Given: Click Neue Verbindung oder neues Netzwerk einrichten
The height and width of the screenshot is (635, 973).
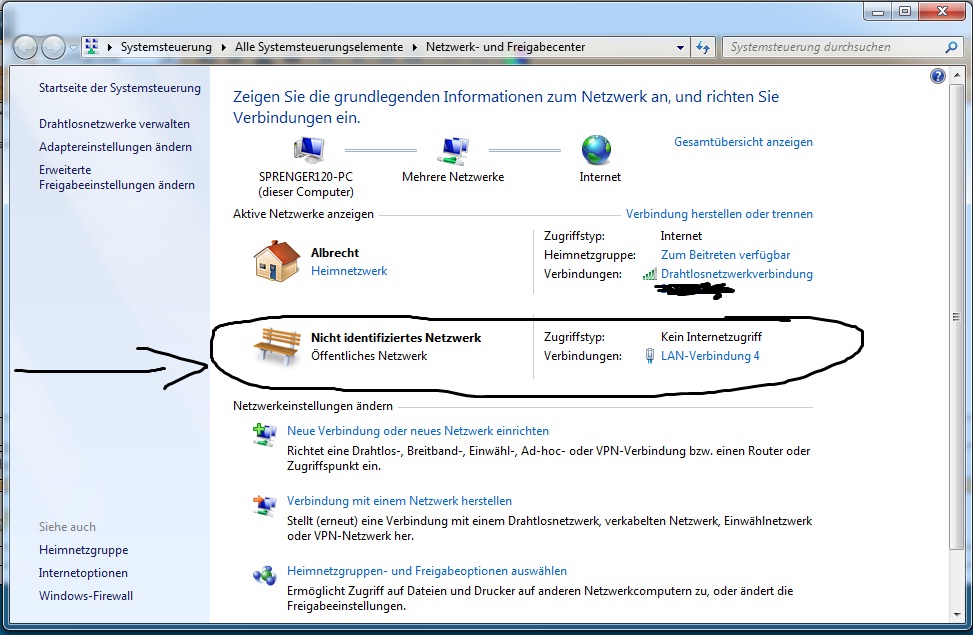Looking at the screenshot, I should pos(417,431).
